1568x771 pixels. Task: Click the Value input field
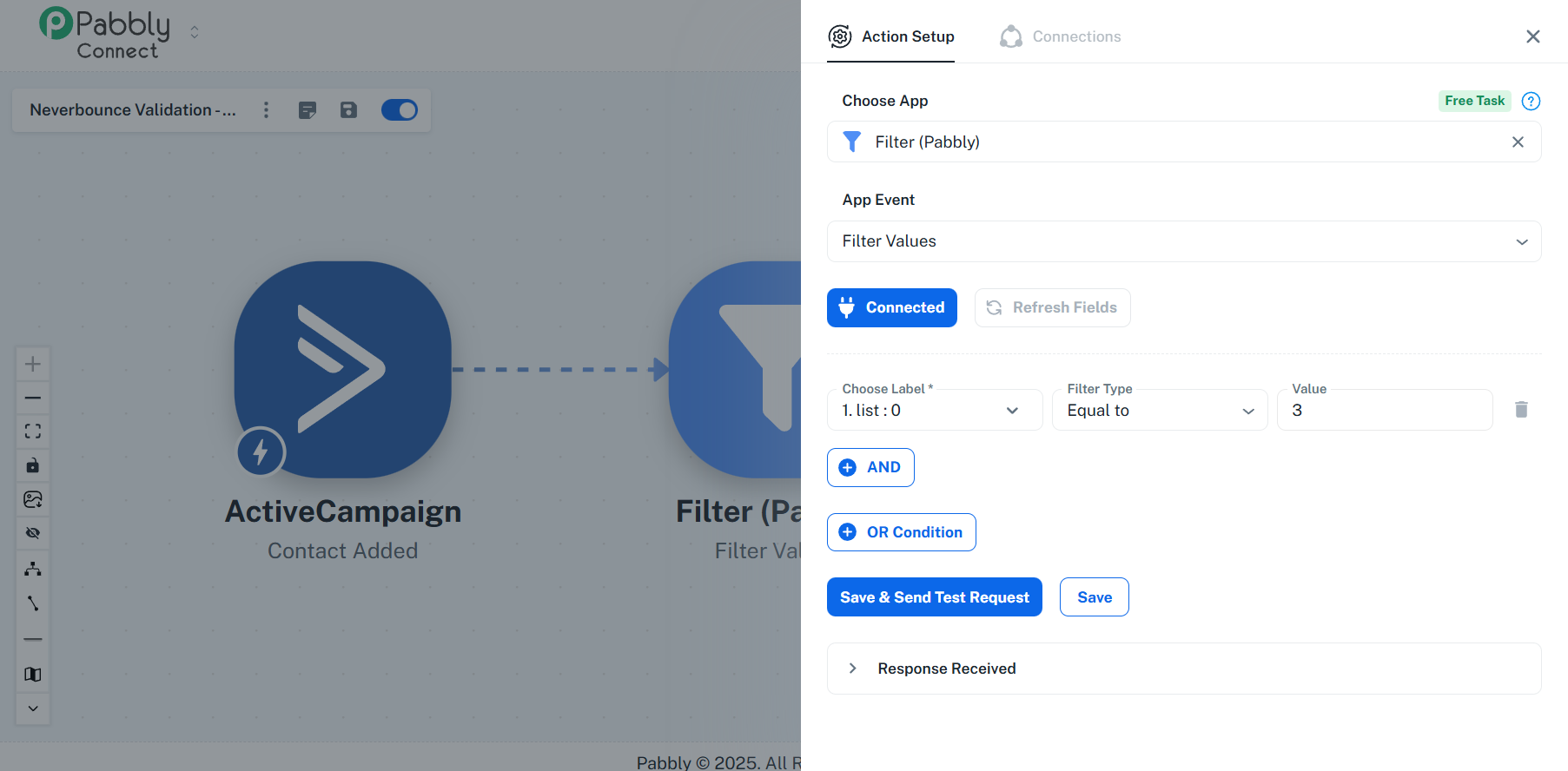tap(1385, 411)
